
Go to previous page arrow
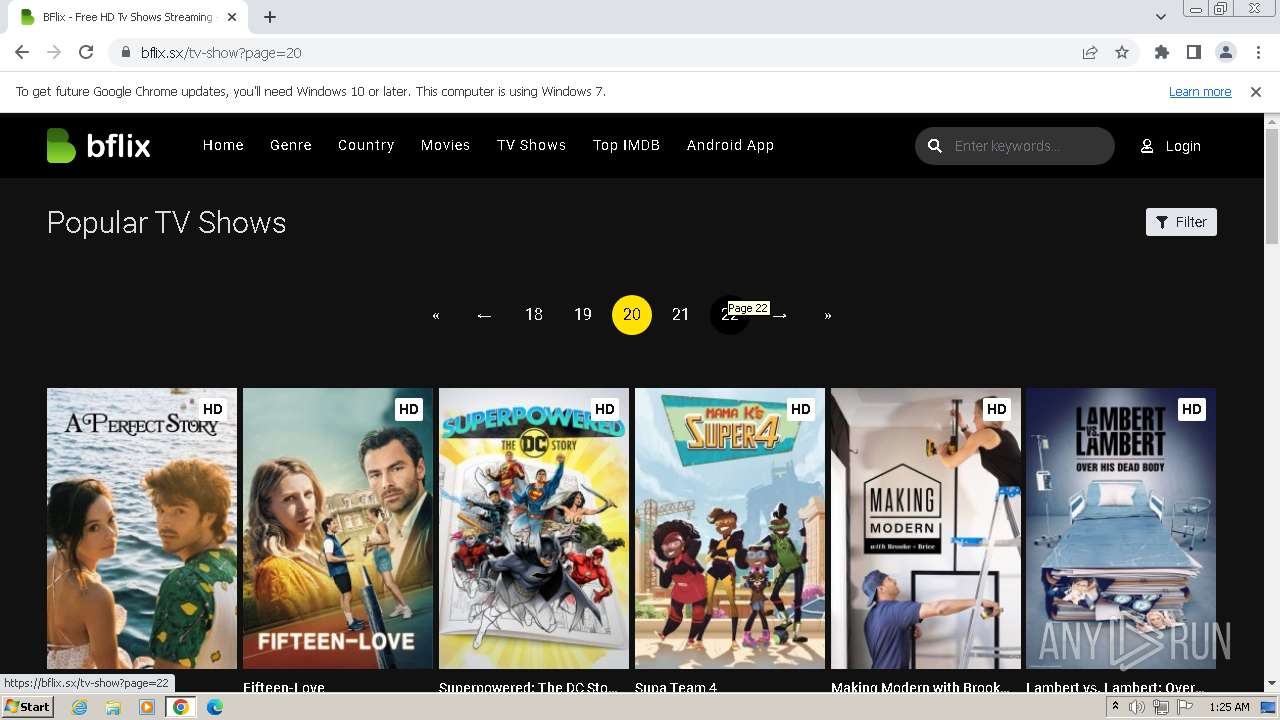[x=485, y=315]
